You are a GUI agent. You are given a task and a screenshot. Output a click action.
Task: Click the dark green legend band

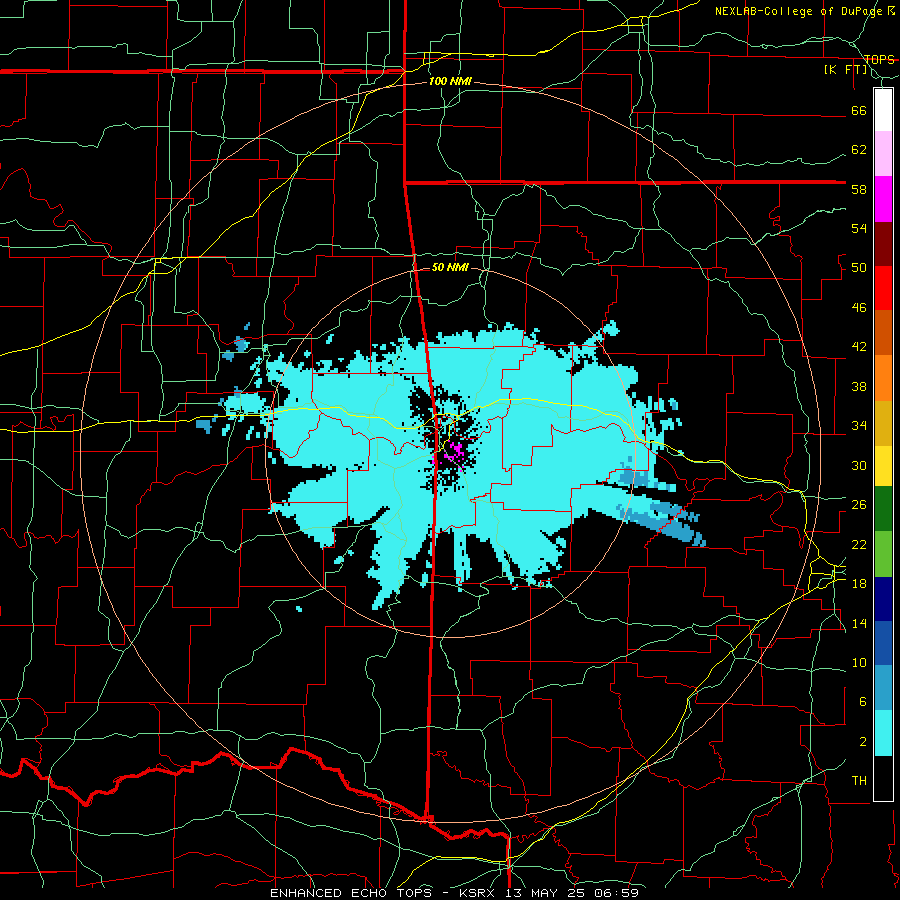pos(883,509)
